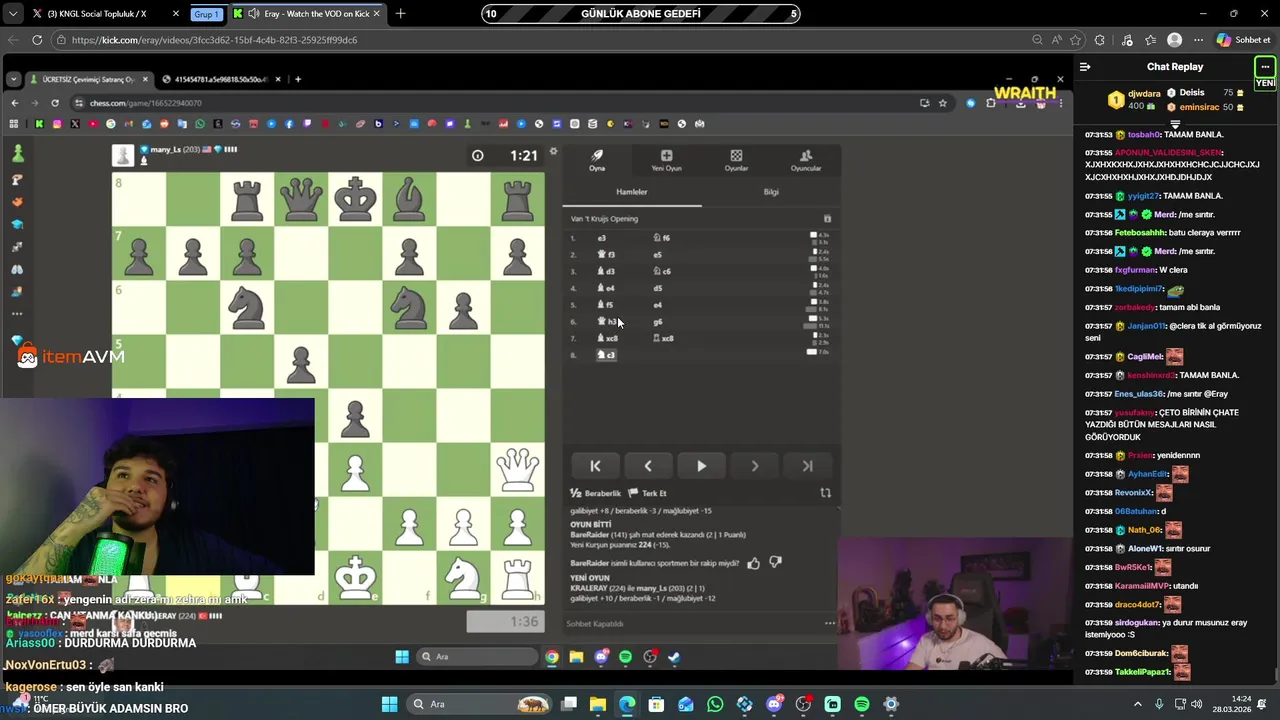Add page to favorites star icon
The height and width of the screenshot is (720, 1280).
pyautogui.click(x=1075, y=40)
